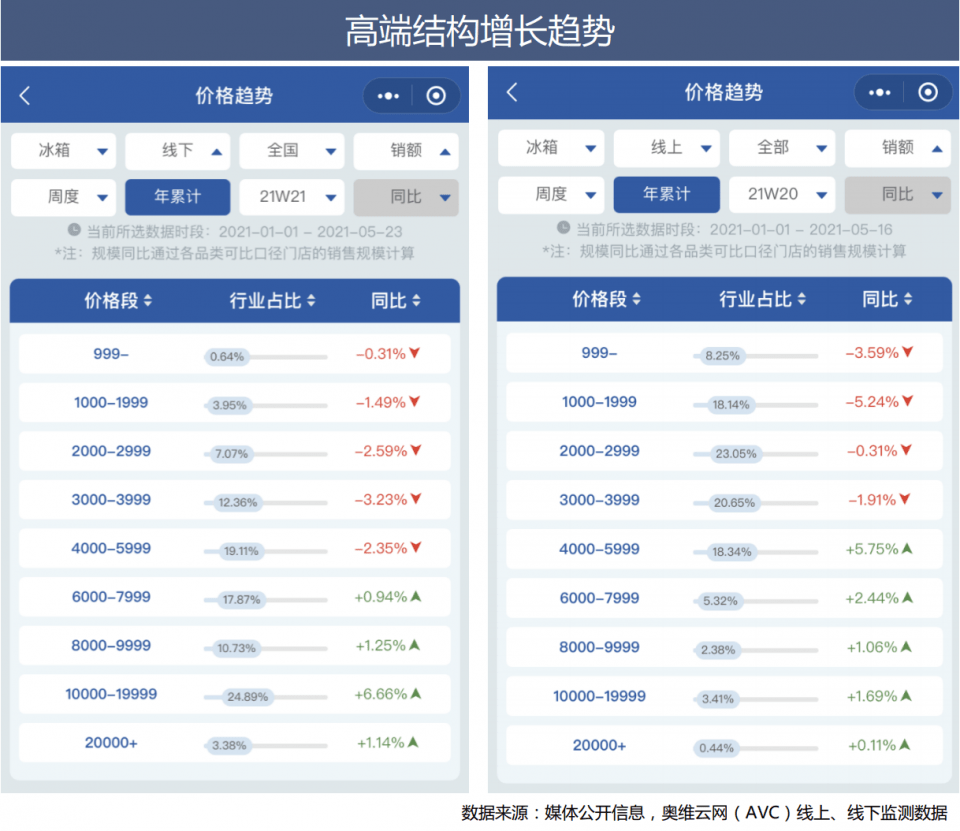Go back using left panel back arrow

pyautogui.click(x=24, y=96)
